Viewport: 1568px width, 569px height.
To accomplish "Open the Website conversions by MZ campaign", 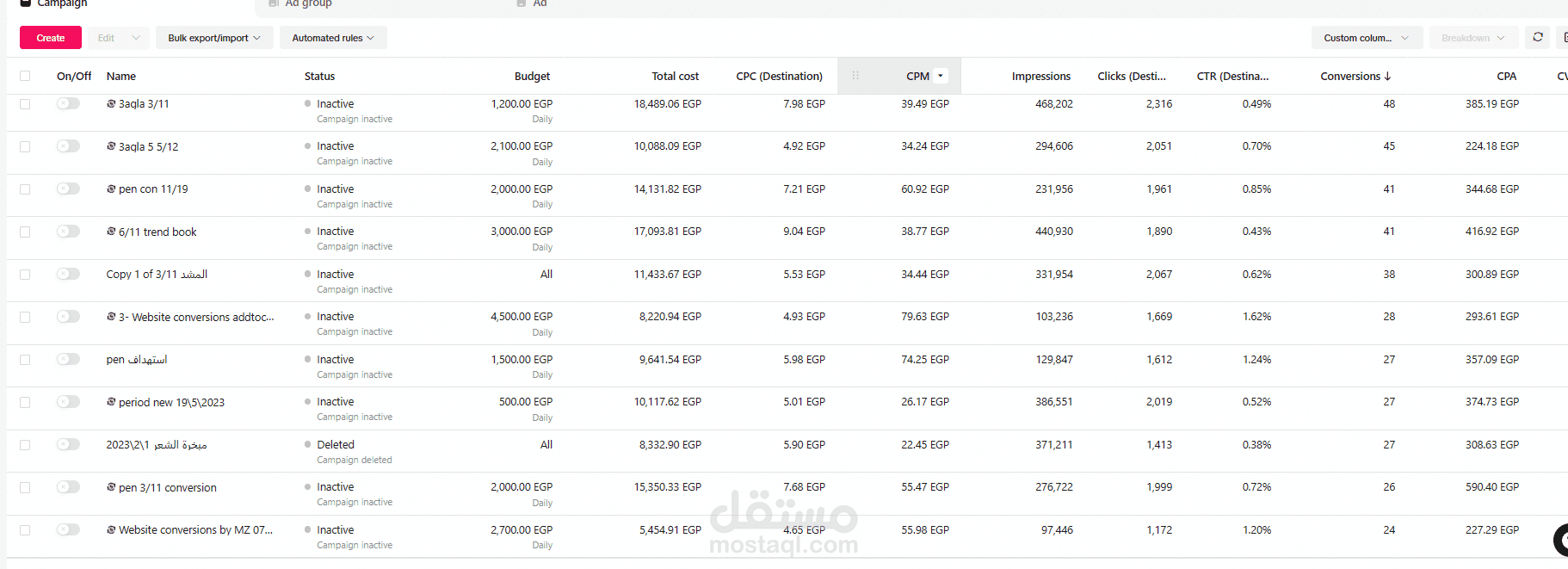I will tap(195, 530).
